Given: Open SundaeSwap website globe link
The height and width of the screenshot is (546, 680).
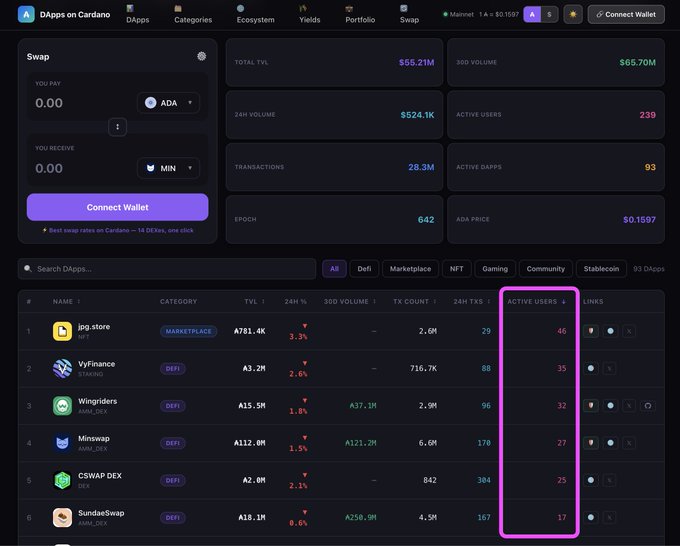Looking at the screenshot, I should point(591,518).
